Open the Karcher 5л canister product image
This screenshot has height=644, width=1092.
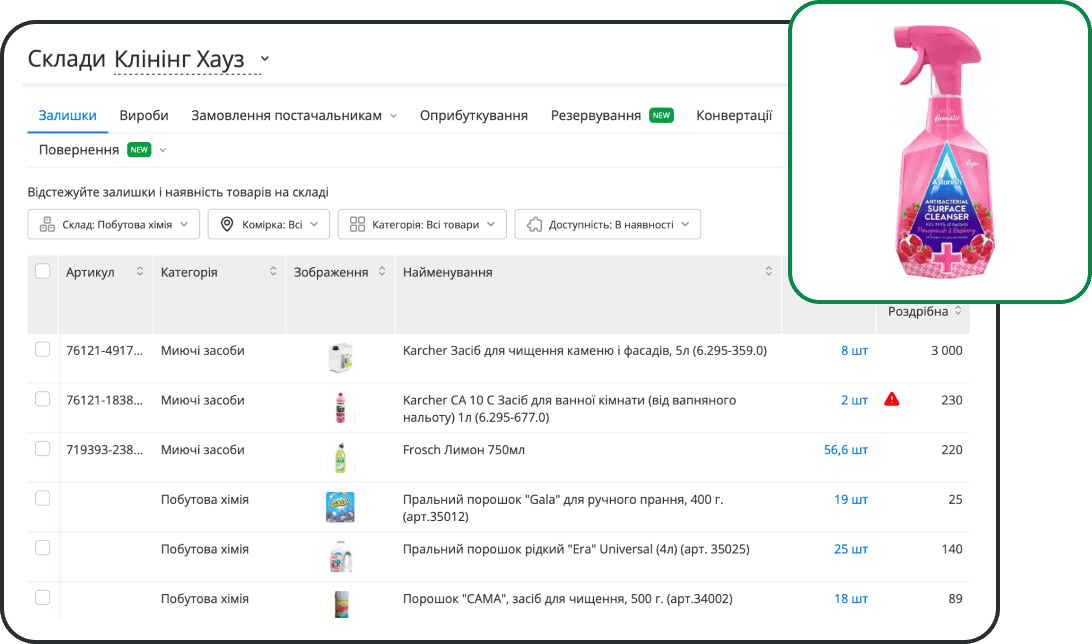(x=340, y=357)
